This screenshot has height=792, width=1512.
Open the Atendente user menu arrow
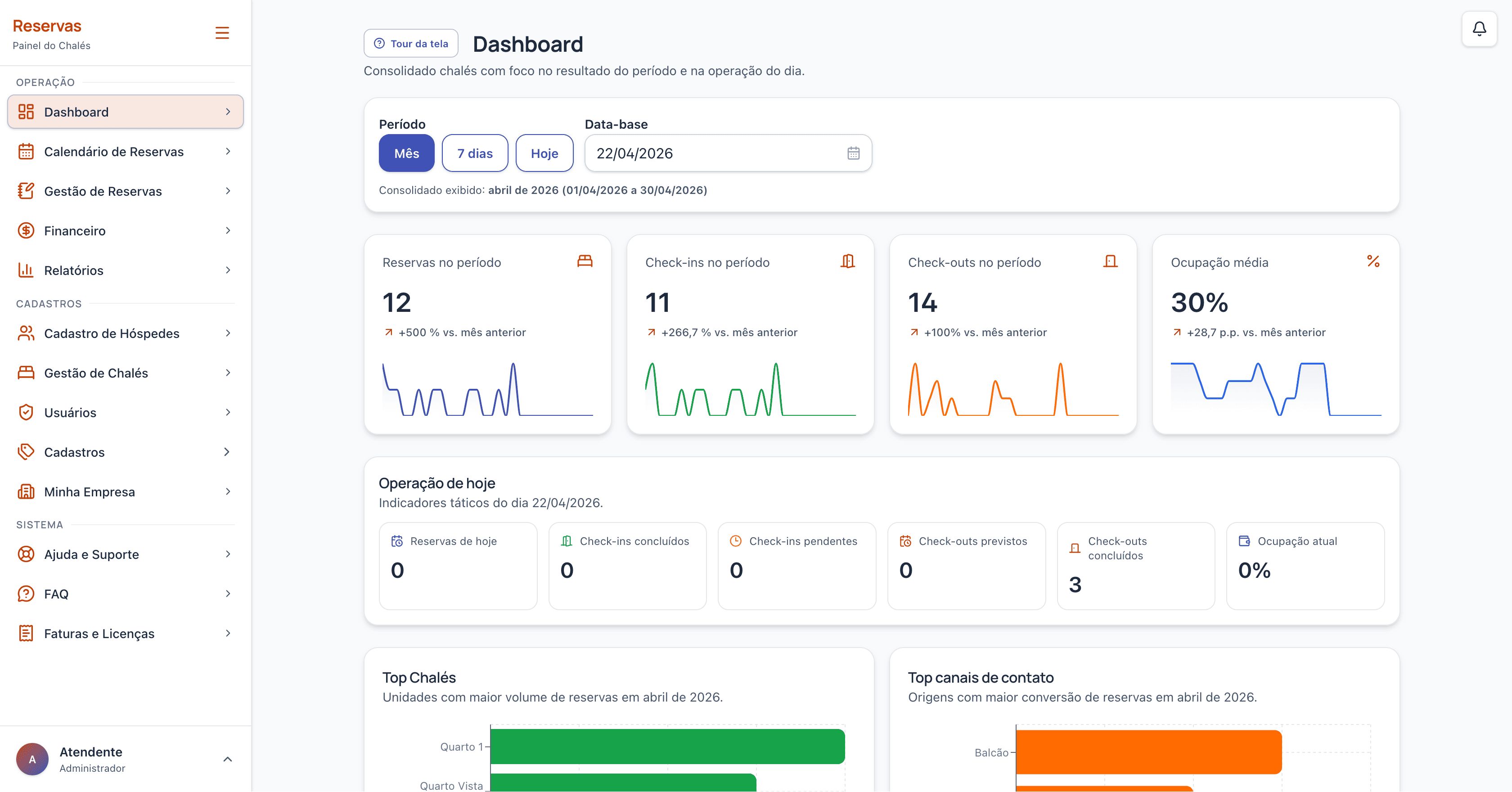pos(228,759)
